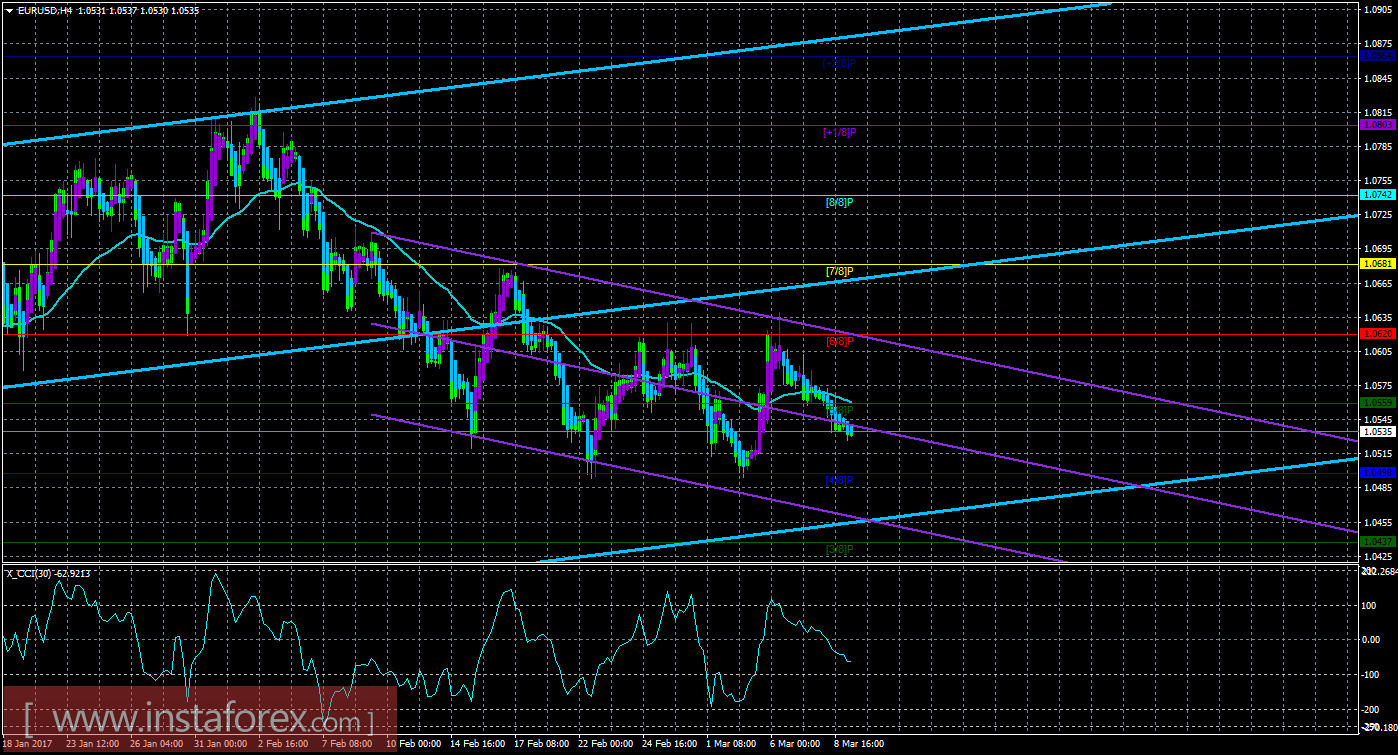Select the [7/8]P Murray level label

(840, 272)
